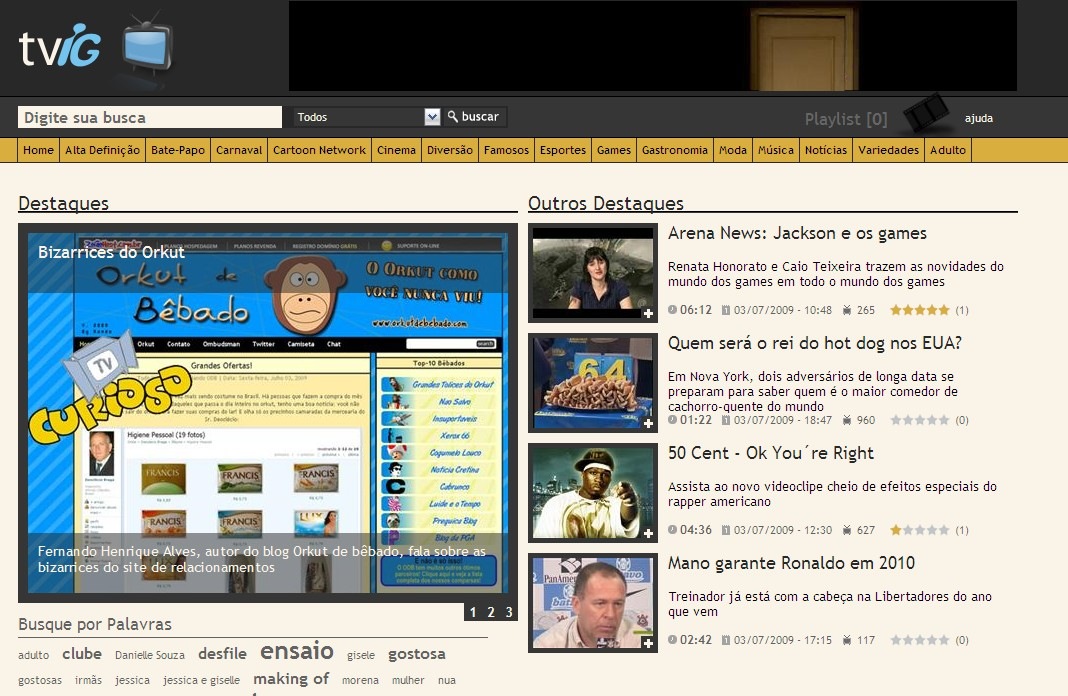
Task: Click the gisele tag
Action: tap(361, 655)
